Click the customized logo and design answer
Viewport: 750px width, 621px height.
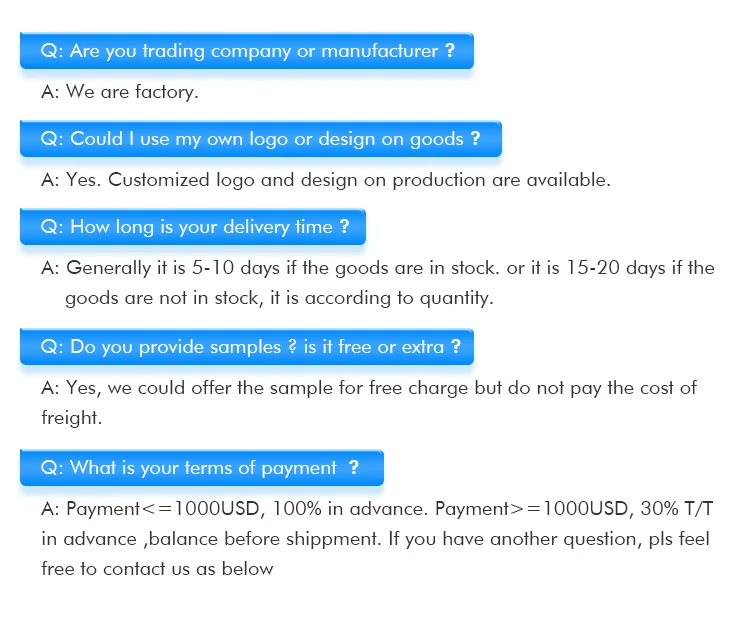pyautogui.click(x=325, y=181)
